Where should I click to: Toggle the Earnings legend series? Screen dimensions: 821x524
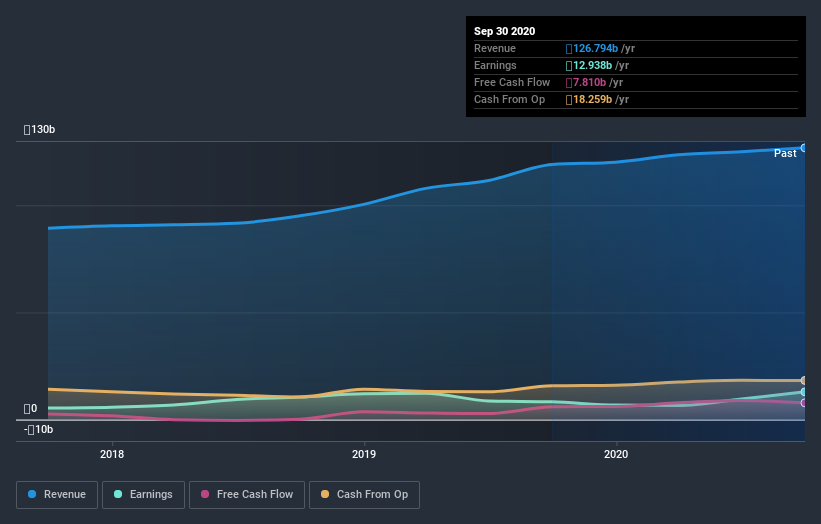[x=143, y=495]
